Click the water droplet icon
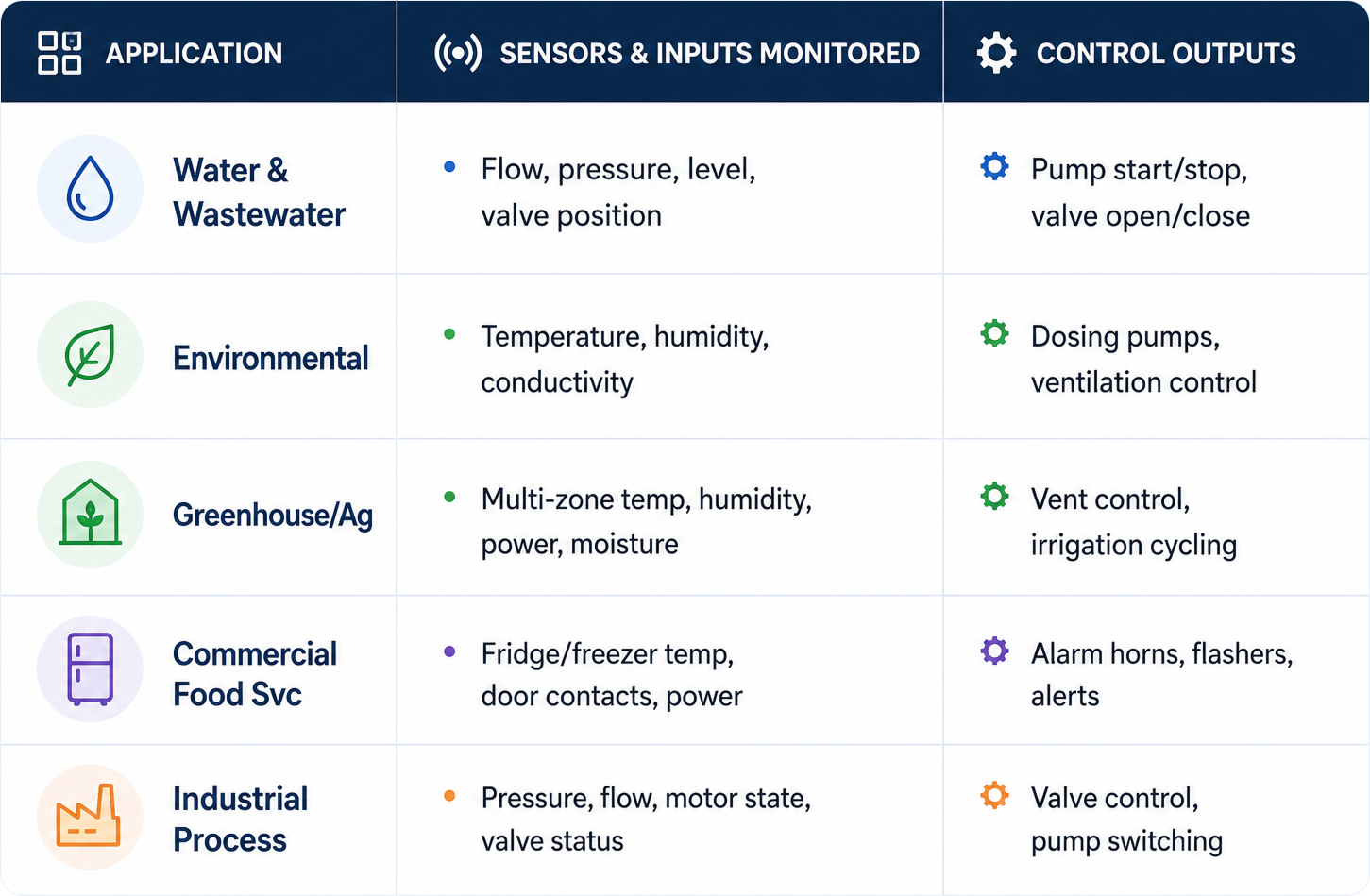The width and height of the screenshot is (1370, 896). tap(90, 189)
